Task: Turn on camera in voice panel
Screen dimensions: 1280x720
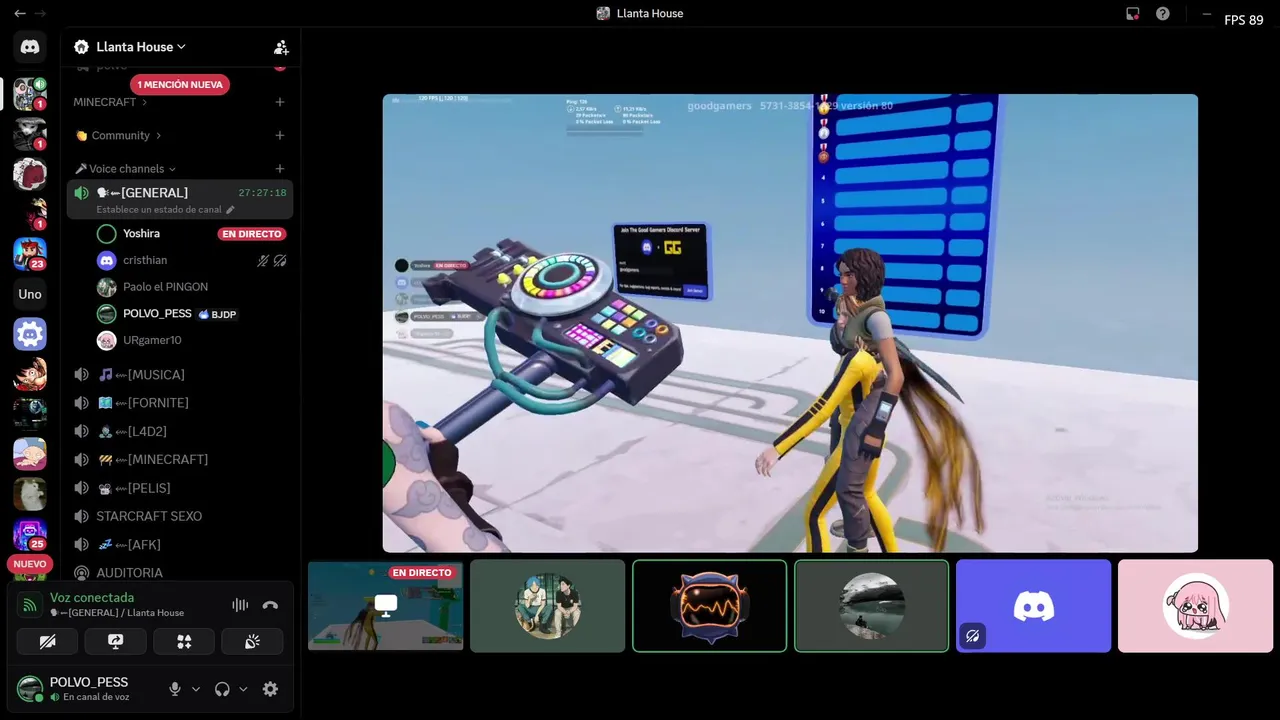Action: point(47,641)
